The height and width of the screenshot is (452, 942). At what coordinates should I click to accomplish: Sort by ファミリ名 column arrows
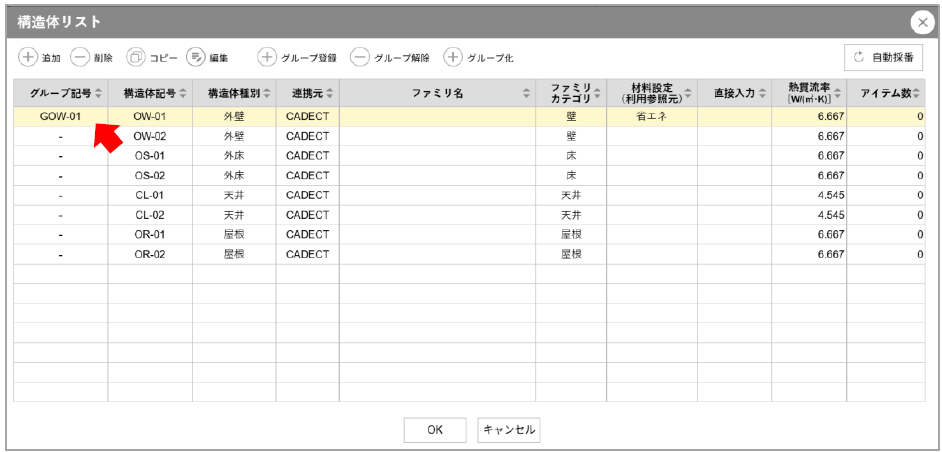(527, 93)
